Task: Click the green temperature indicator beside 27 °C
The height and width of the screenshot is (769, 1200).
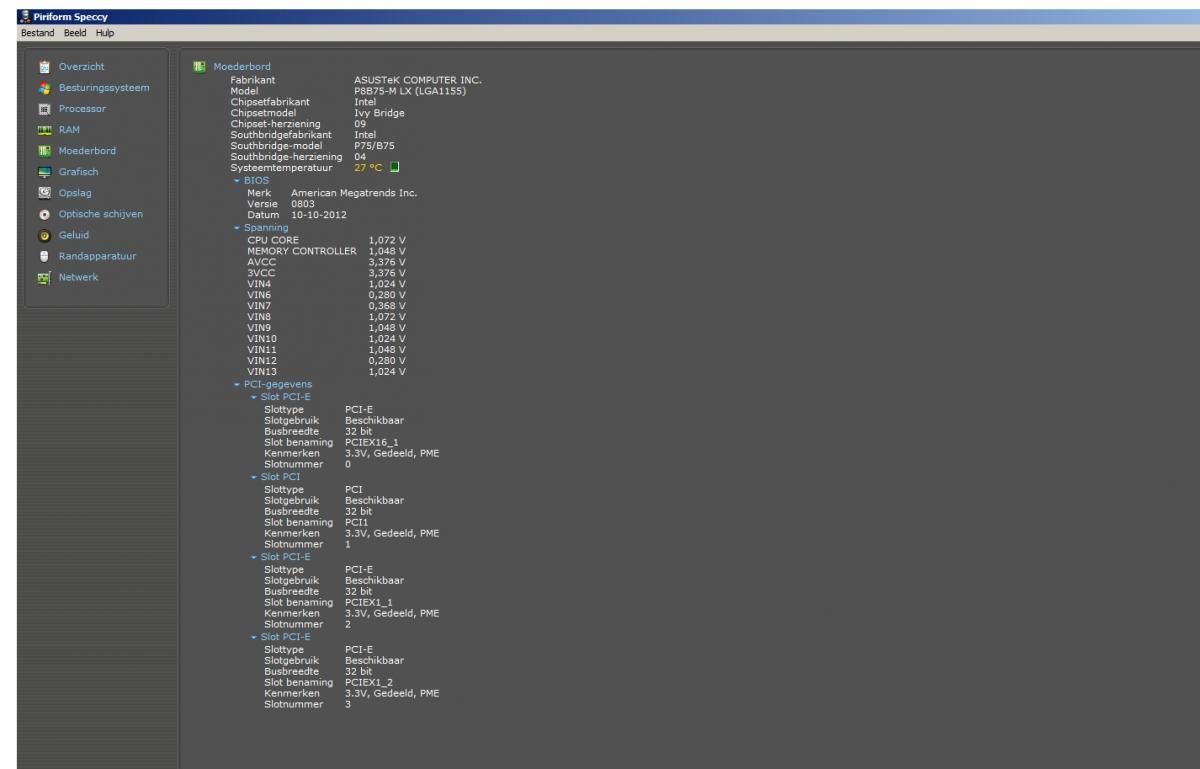Action: 395,167
